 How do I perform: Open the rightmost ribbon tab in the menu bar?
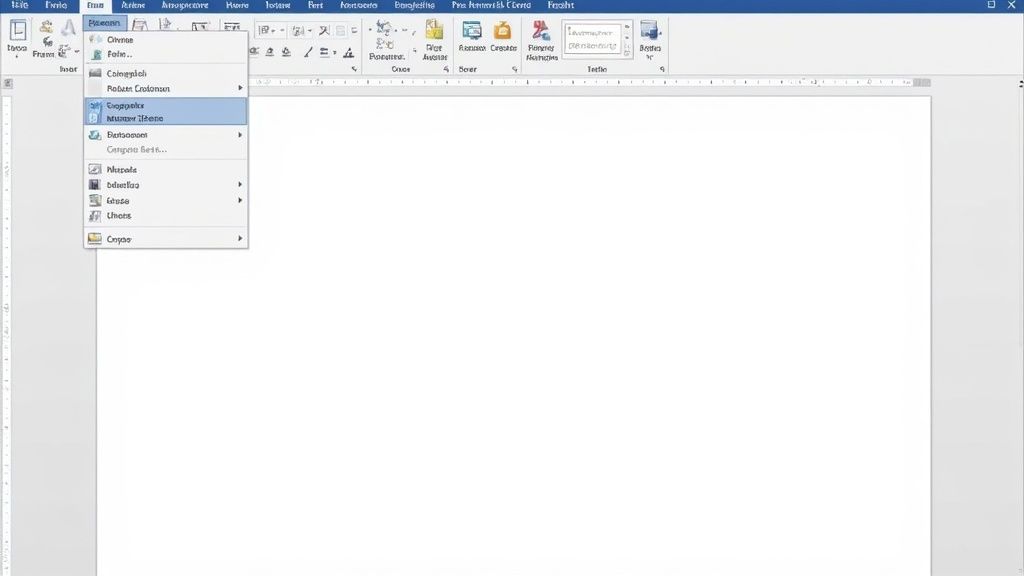[561, 5]
